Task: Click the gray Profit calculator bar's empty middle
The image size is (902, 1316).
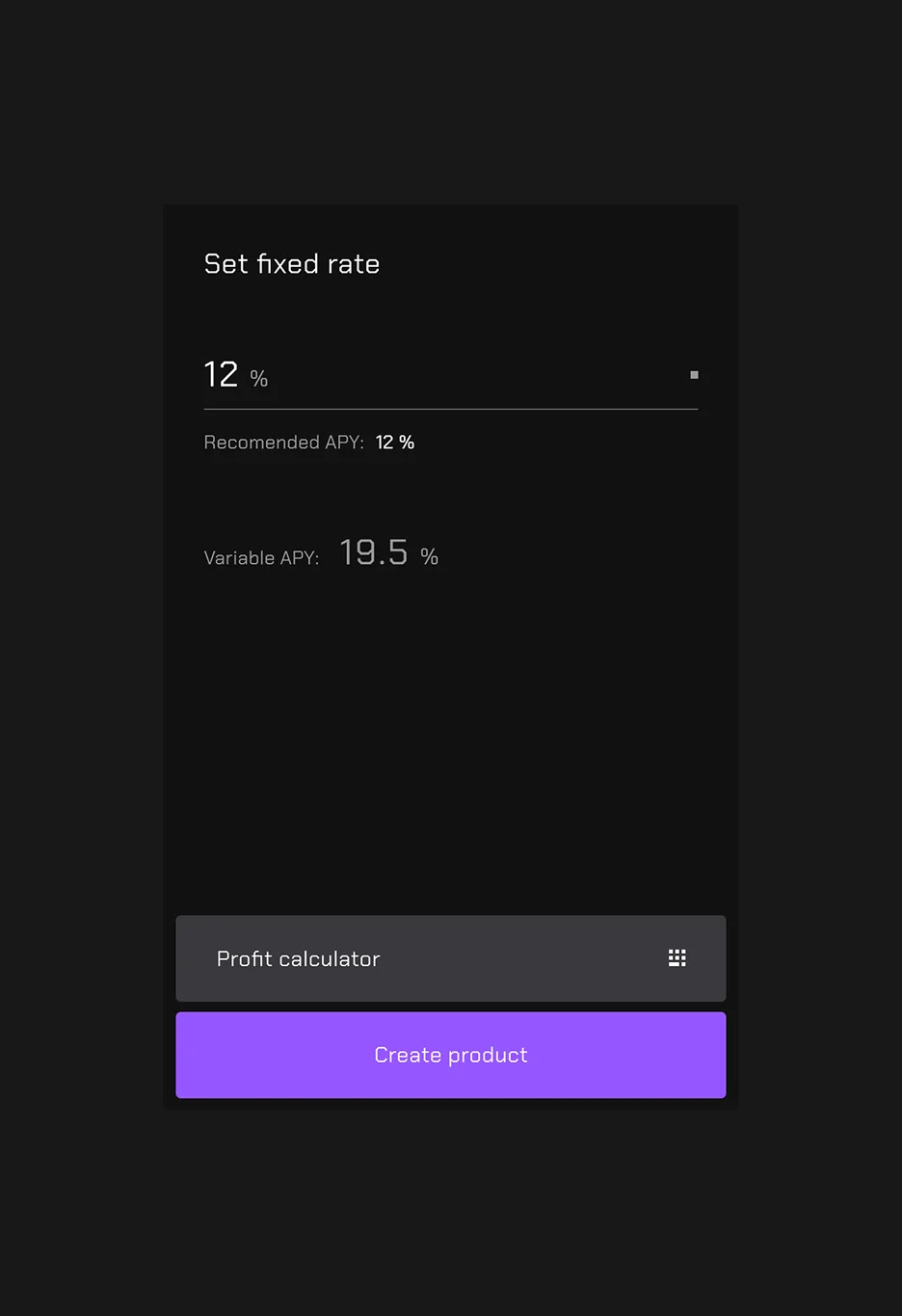Action: 520,958
